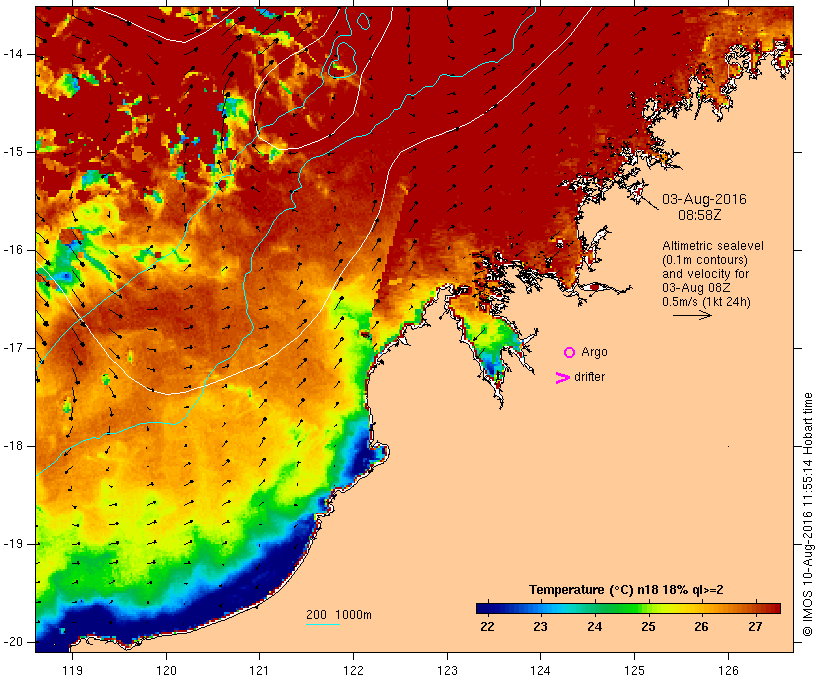Click the latitude label -16
This screenshot has height=680, width=820.
tap(13, 250)
